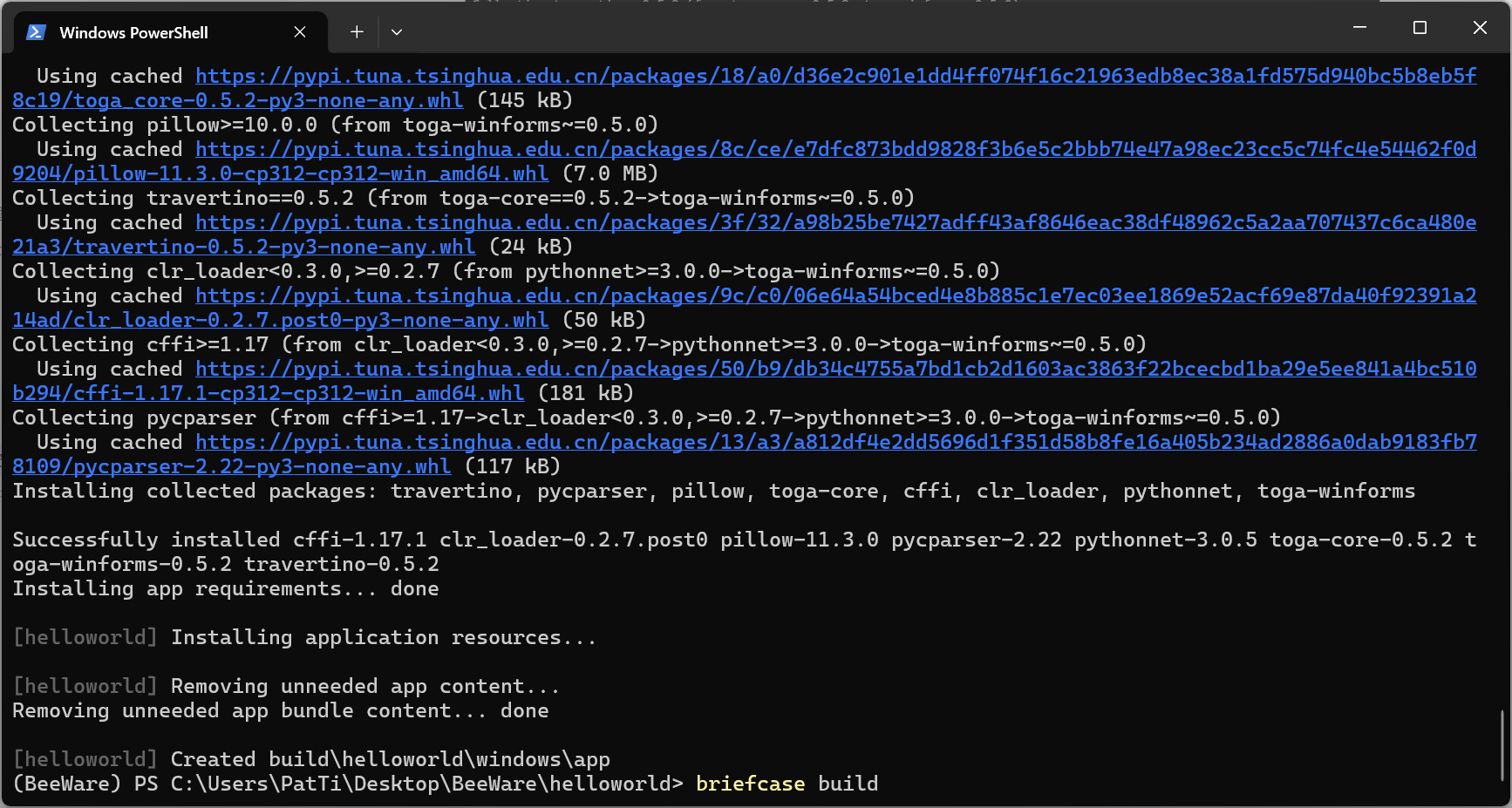Screen dimensions: 1512x808
Task: Open the pycparser-2.22 wheel link
Action: click(232, 467)
